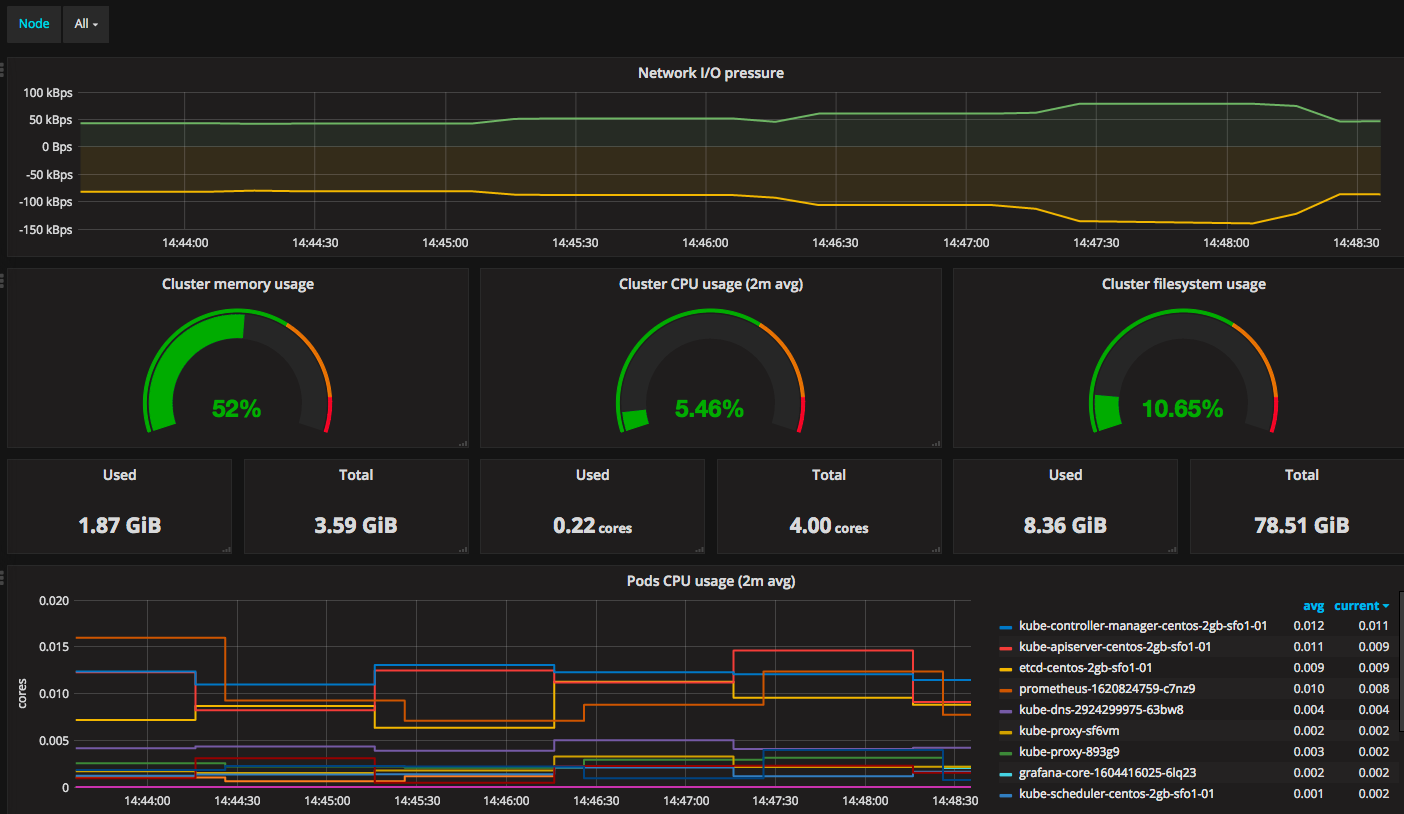The image size is (1404, 814).
Task: Toggle prometheus-1620824759-c7nz9 series in legend
Action: click(x=1107, y=689)
